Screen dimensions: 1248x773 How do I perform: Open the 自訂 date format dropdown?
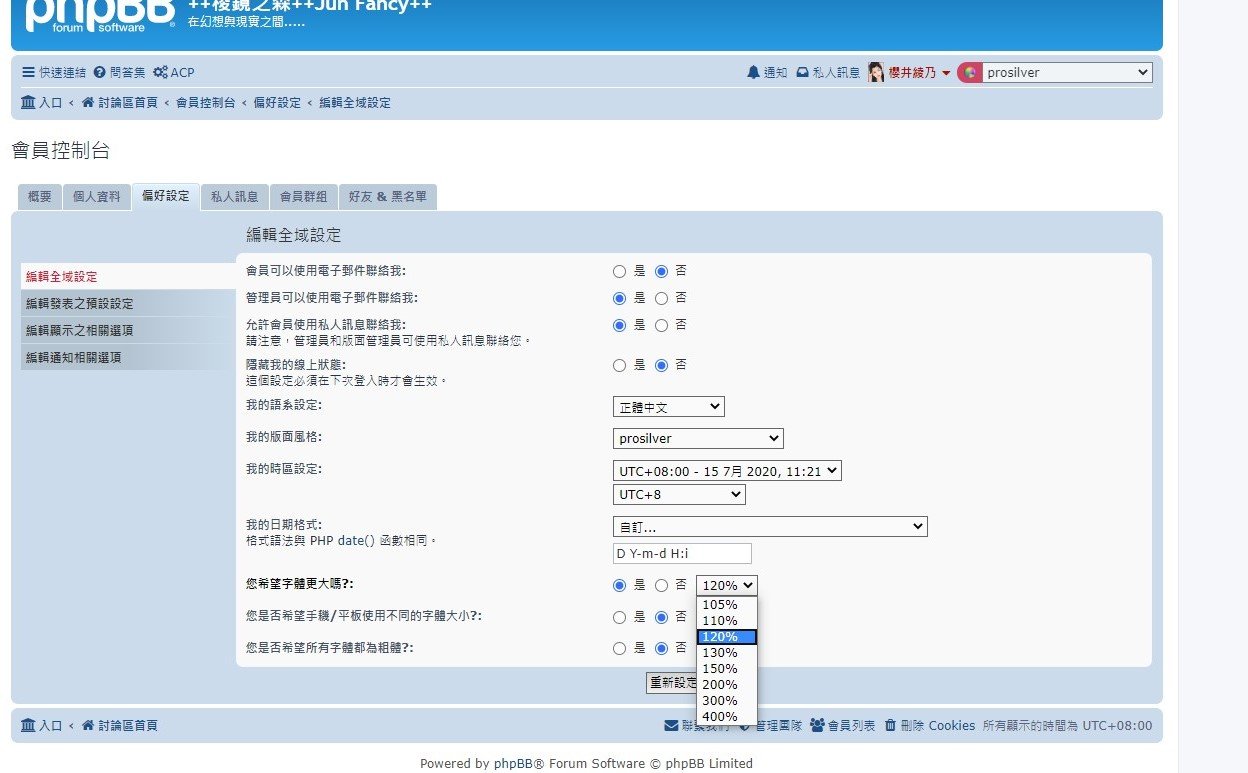769,527
